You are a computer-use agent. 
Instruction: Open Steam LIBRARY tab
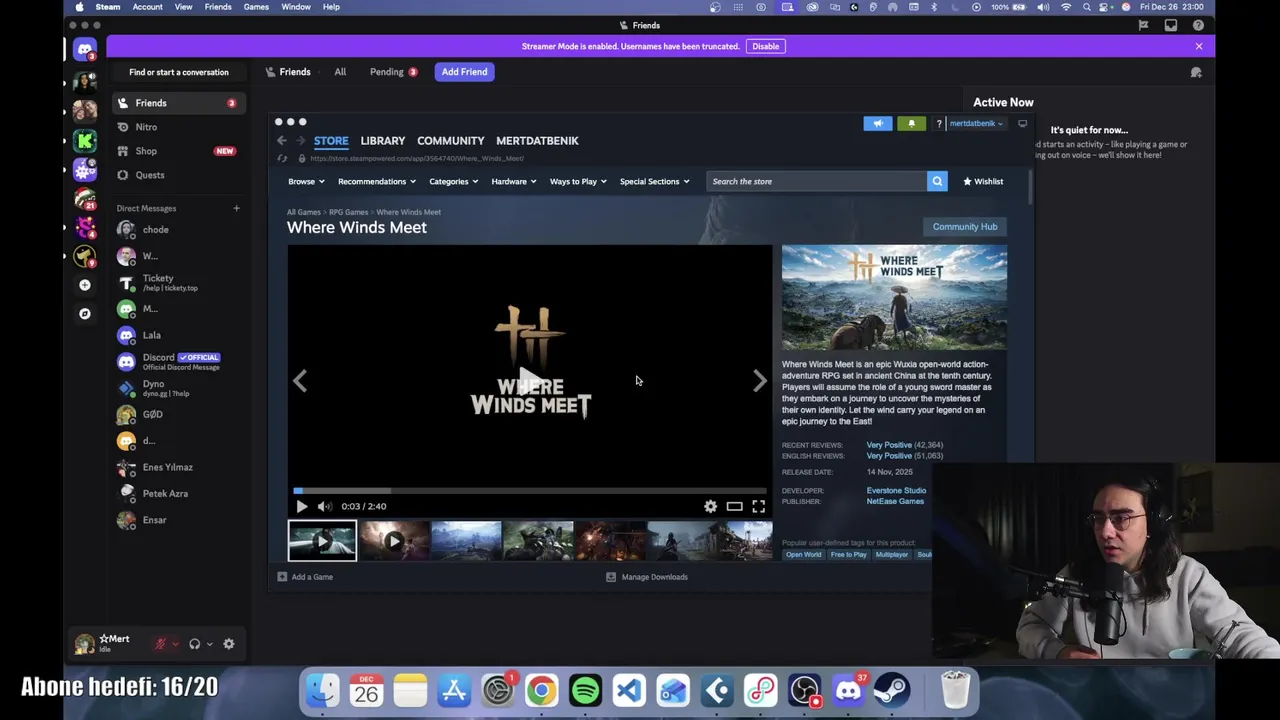pos(383,141)
